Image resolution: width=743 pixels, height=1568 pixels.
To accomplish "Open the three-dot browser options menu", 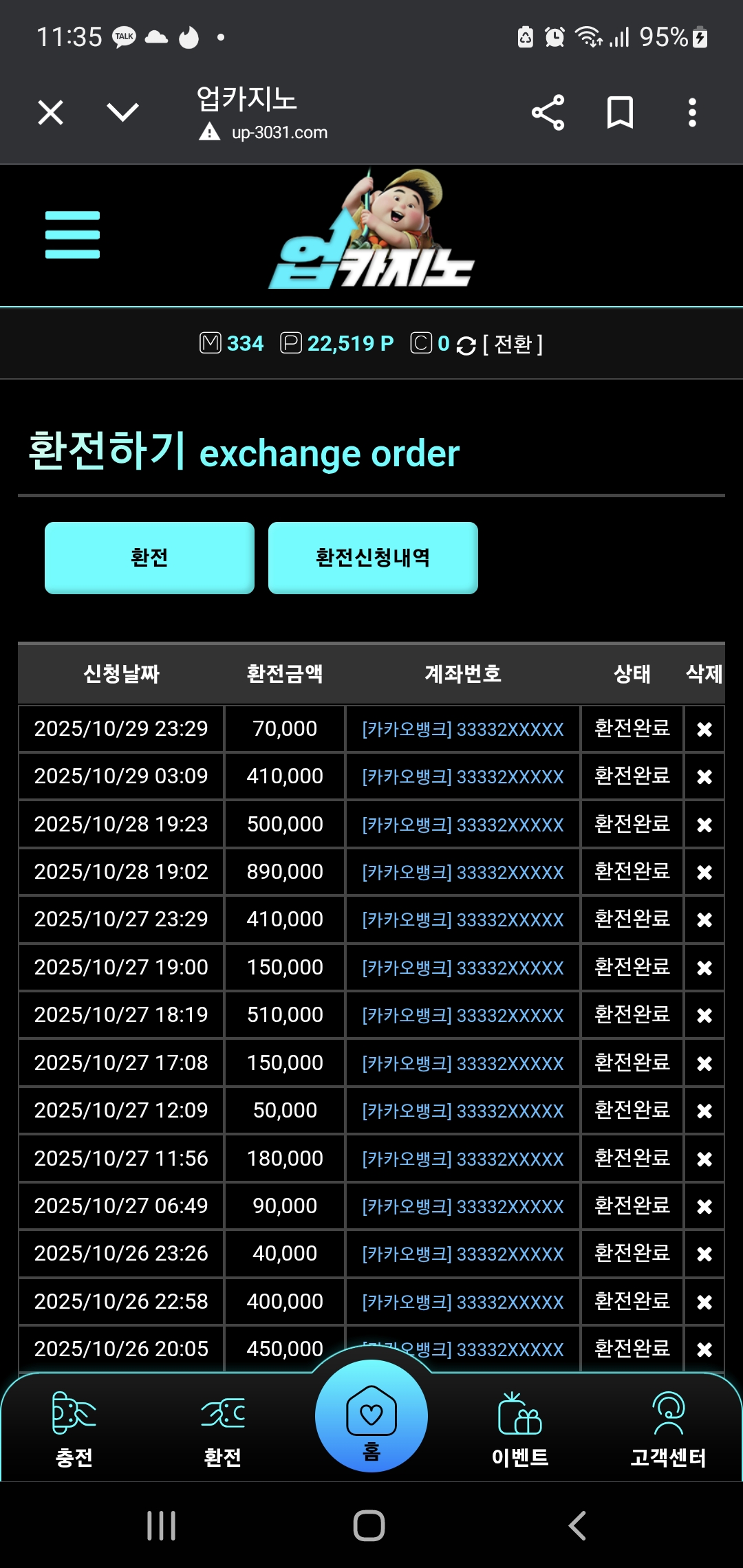I will (692, 113).
